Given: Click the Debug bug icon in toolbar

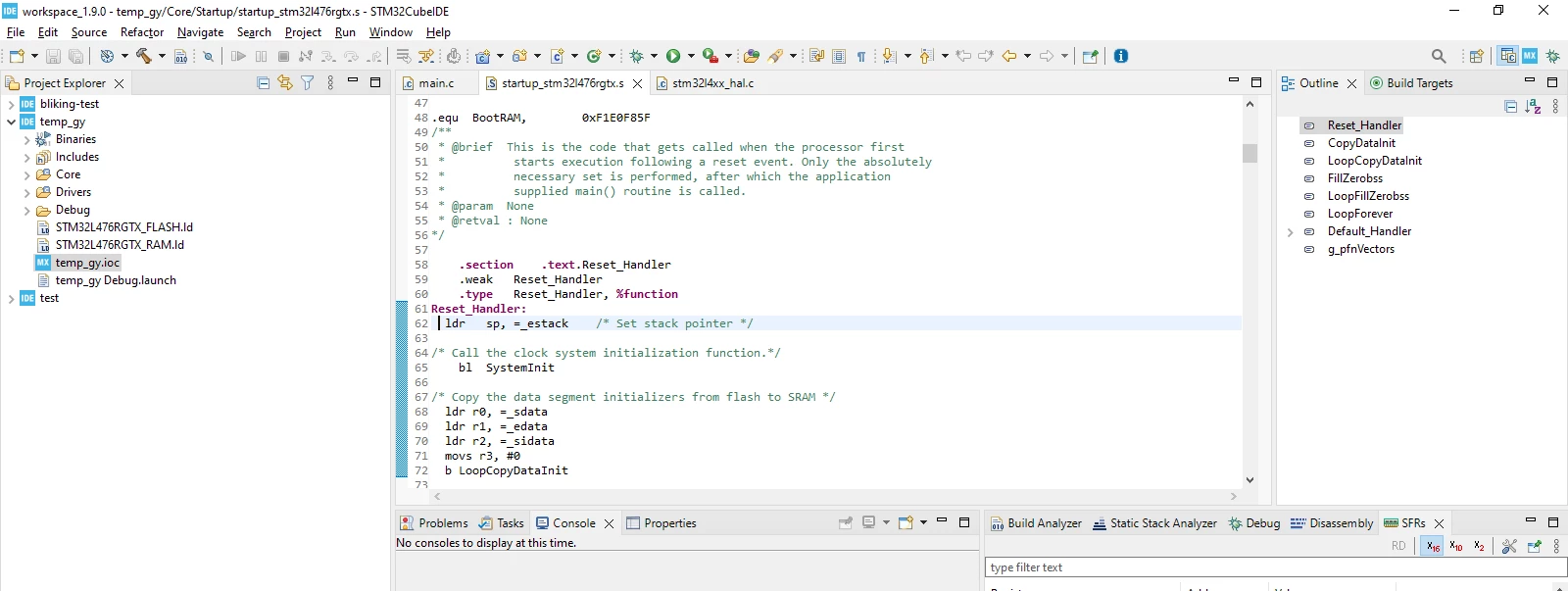Looking at the screenshot, I should (x=637, y=56).
